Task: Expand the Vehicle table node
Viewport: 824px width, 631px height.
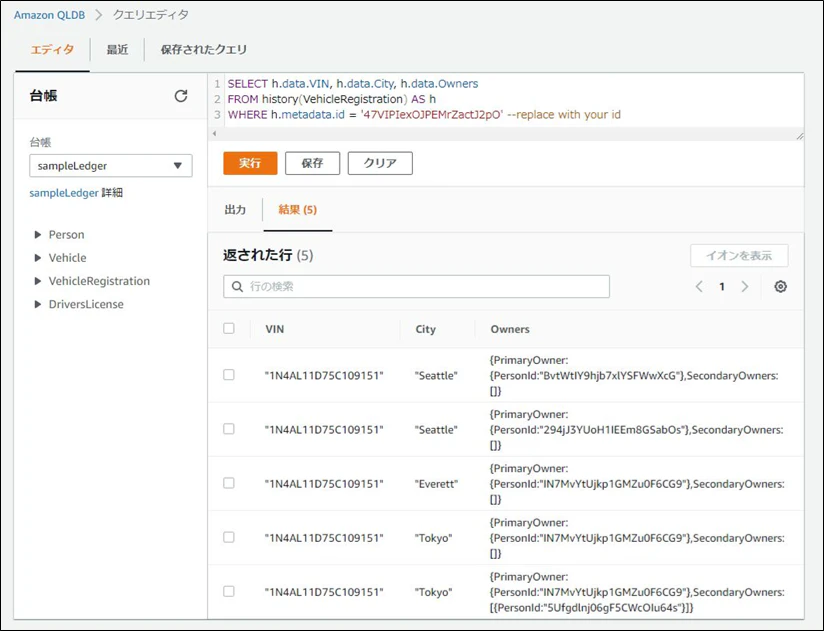Action: [x=37, y=257]
